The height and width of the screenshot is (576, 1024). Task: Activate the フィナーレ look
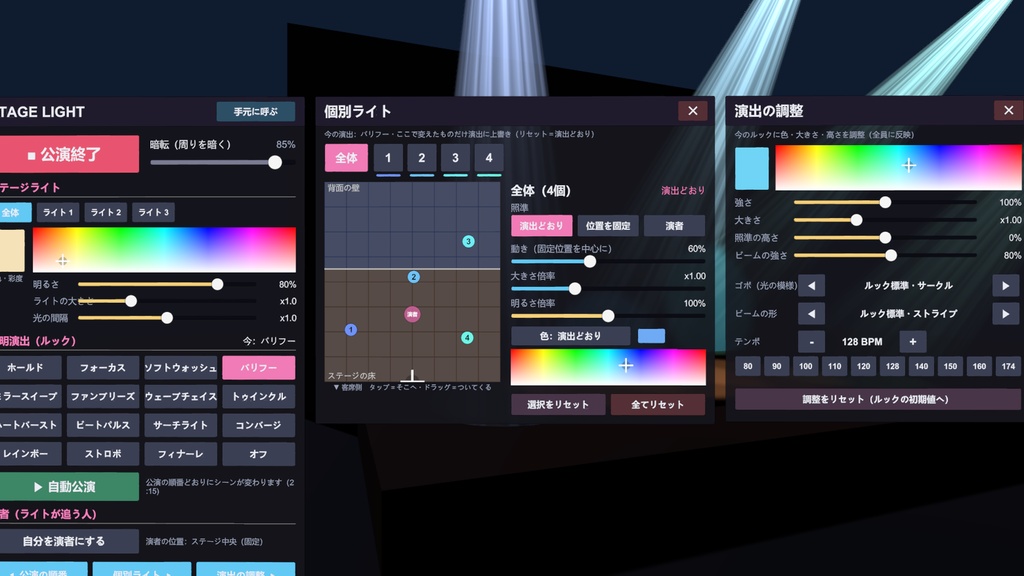(x=180, y=454)
